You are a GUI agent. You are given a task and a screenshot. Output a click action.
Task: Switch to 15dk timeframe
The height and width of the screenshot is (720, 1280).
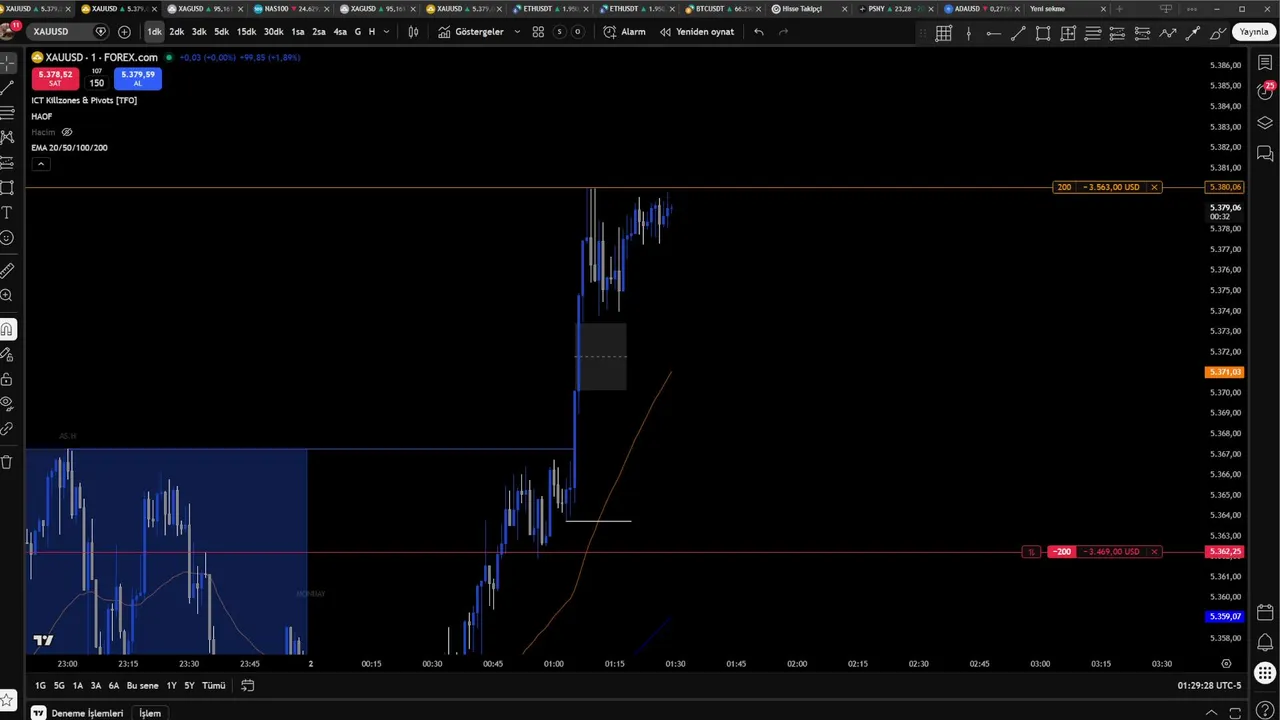pos(246,32)
